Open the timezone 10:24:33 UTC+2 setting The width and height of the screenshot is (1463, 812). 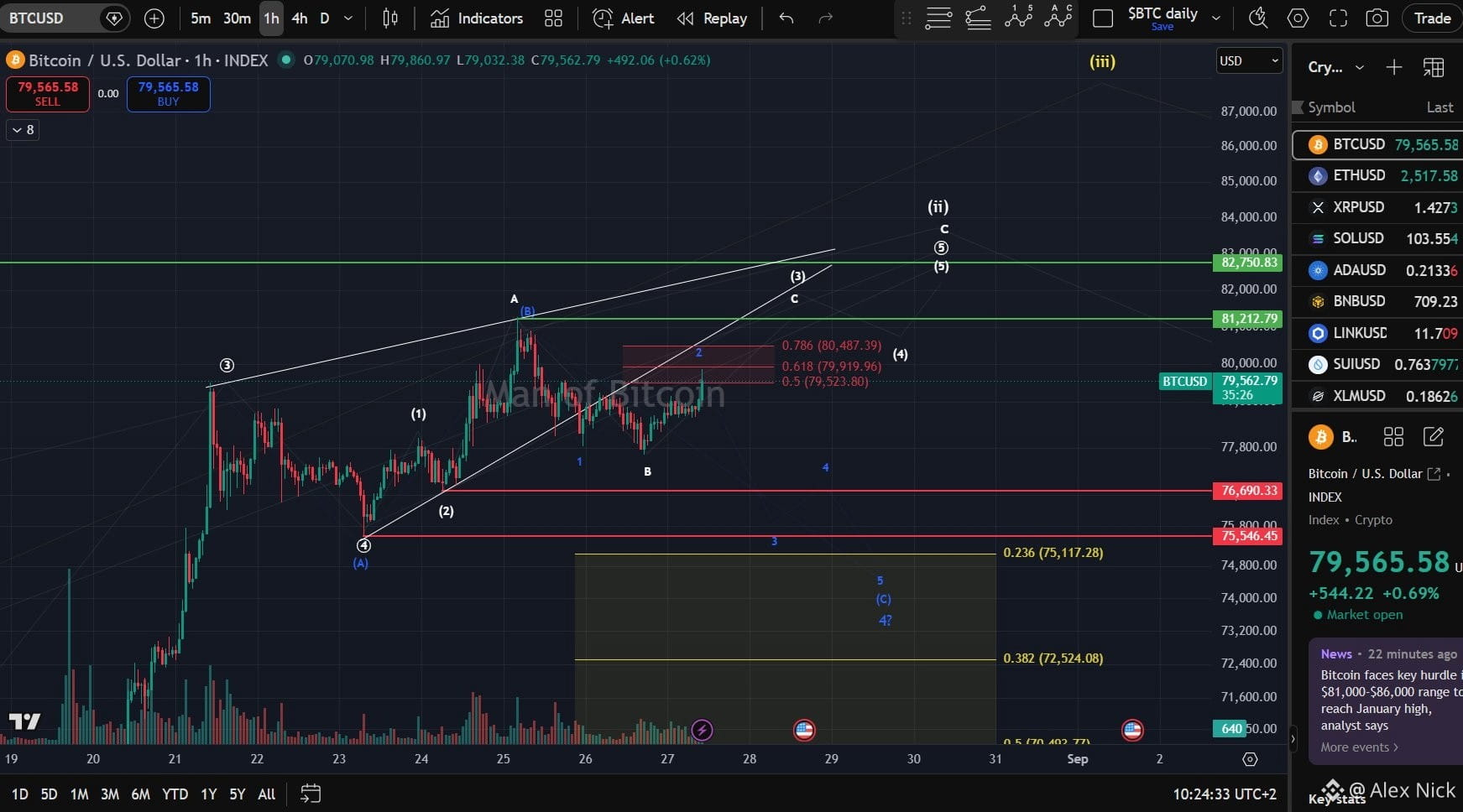click(1225, 794)
